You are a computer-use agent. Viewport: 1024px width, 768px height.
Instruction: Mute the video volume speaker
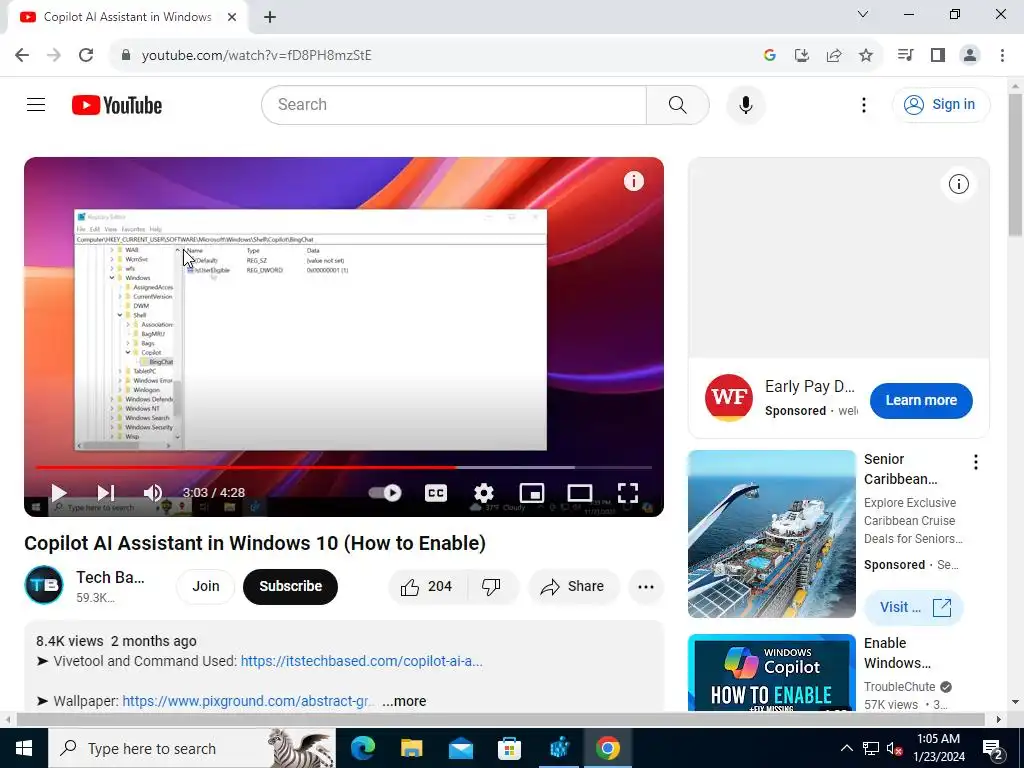(x=153, y=492)
